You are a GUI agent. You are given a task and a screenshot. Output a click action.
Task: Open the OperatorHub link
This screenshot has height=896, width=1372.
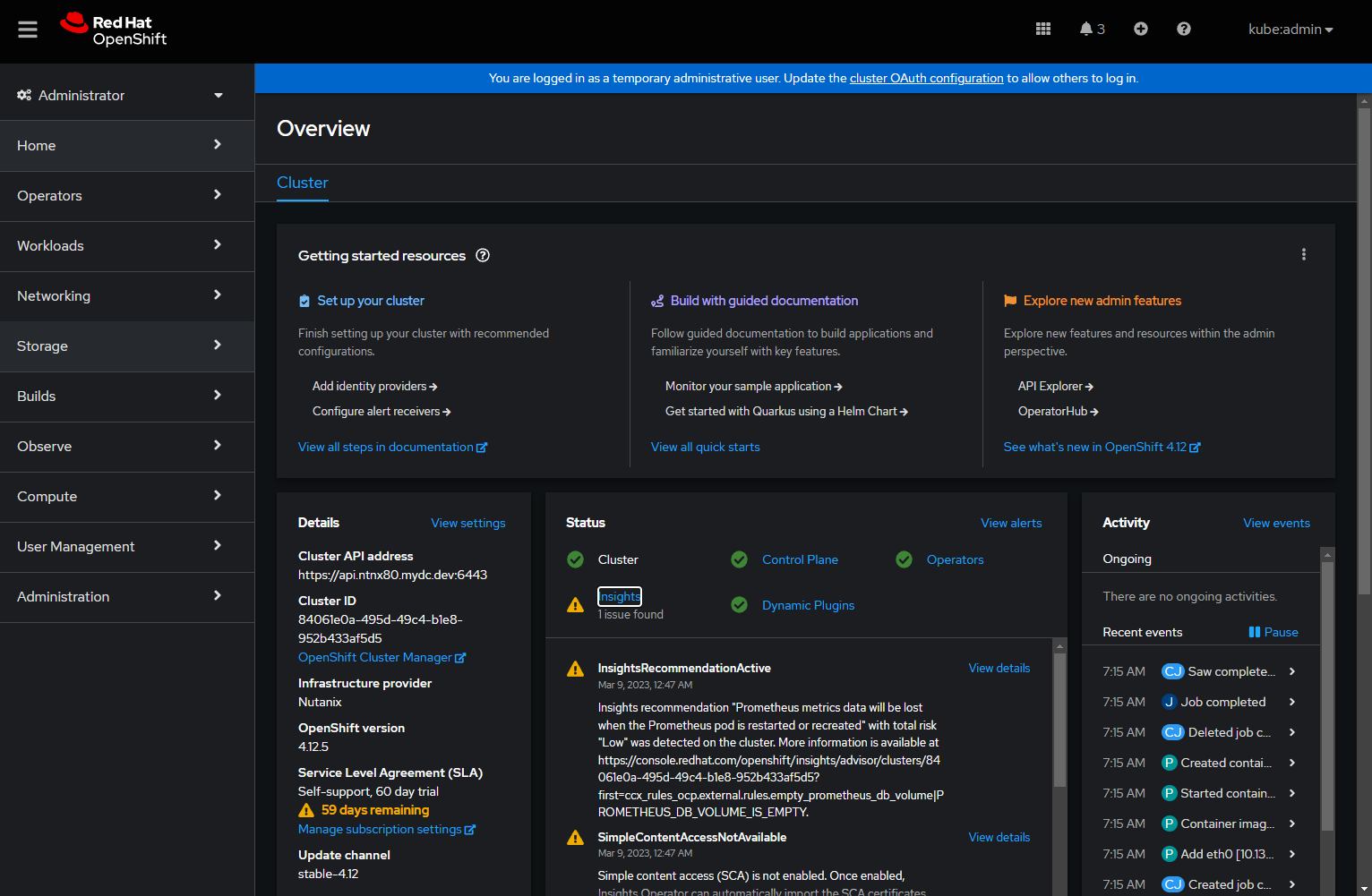click(1059, 412)
